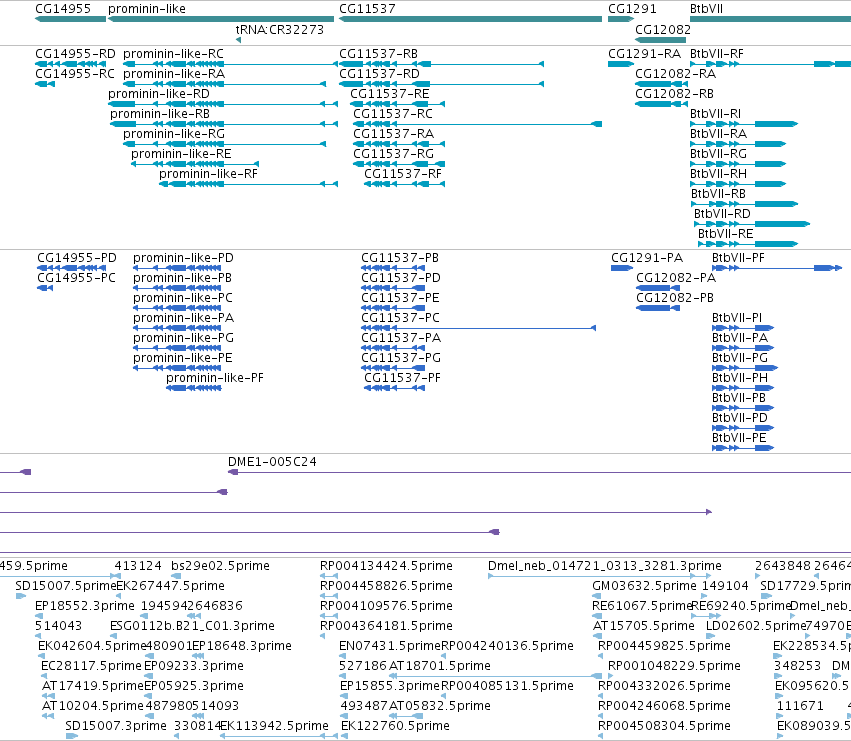Viewport: 851px width, 741px height.
Task: Select protein CG1291-PA
Action: click(x=647, y=258)
